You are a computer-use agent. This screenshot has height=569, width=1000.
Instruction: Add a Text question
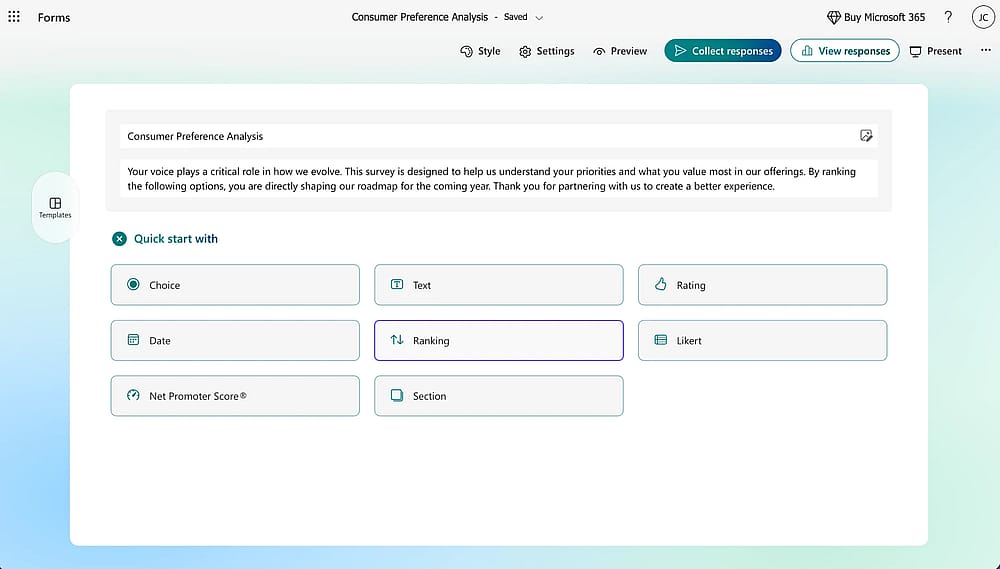click(x=499, y=285)
